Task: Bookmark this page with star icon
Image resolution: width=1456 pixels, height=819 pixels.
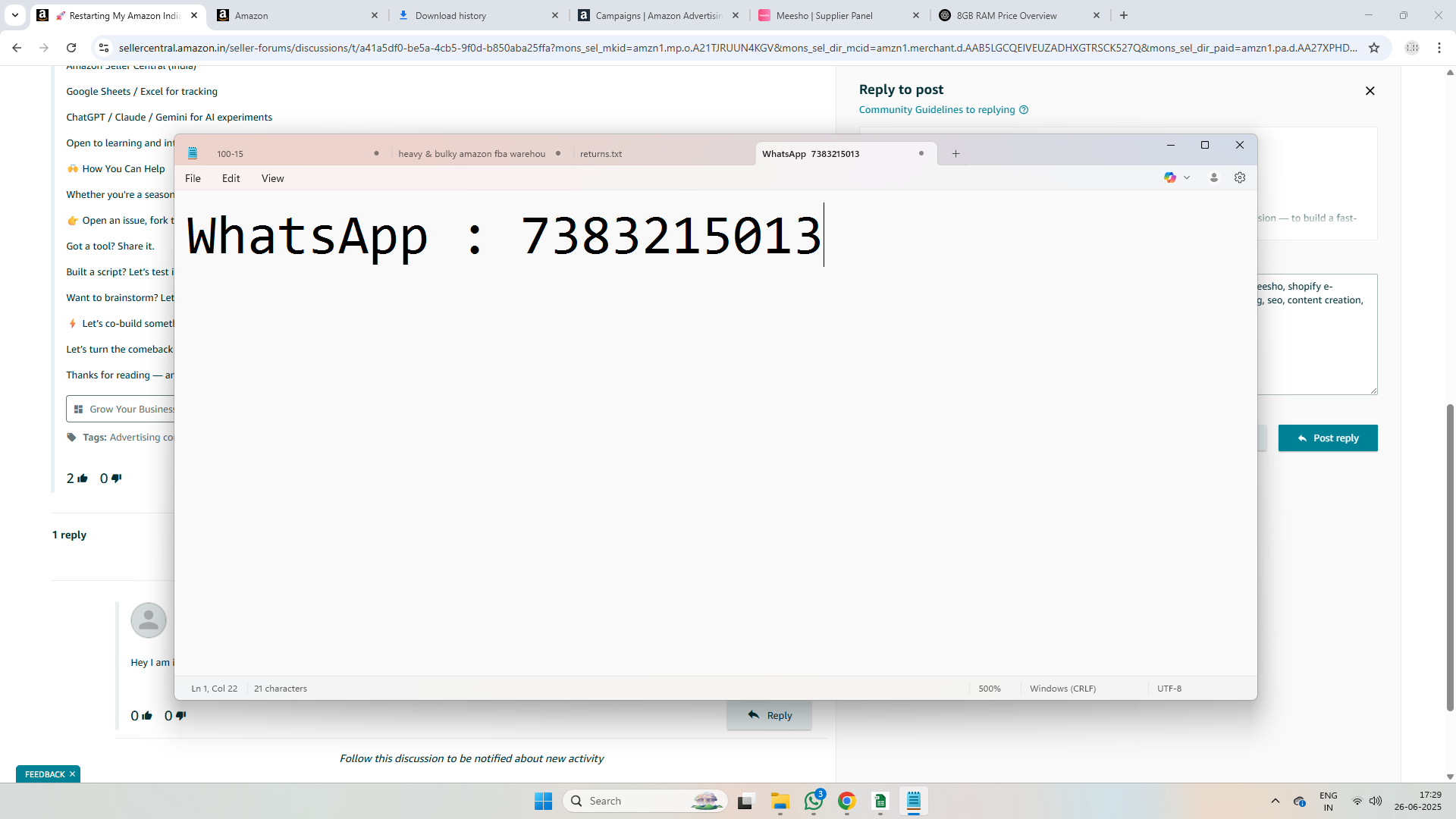Action: 1374,48
